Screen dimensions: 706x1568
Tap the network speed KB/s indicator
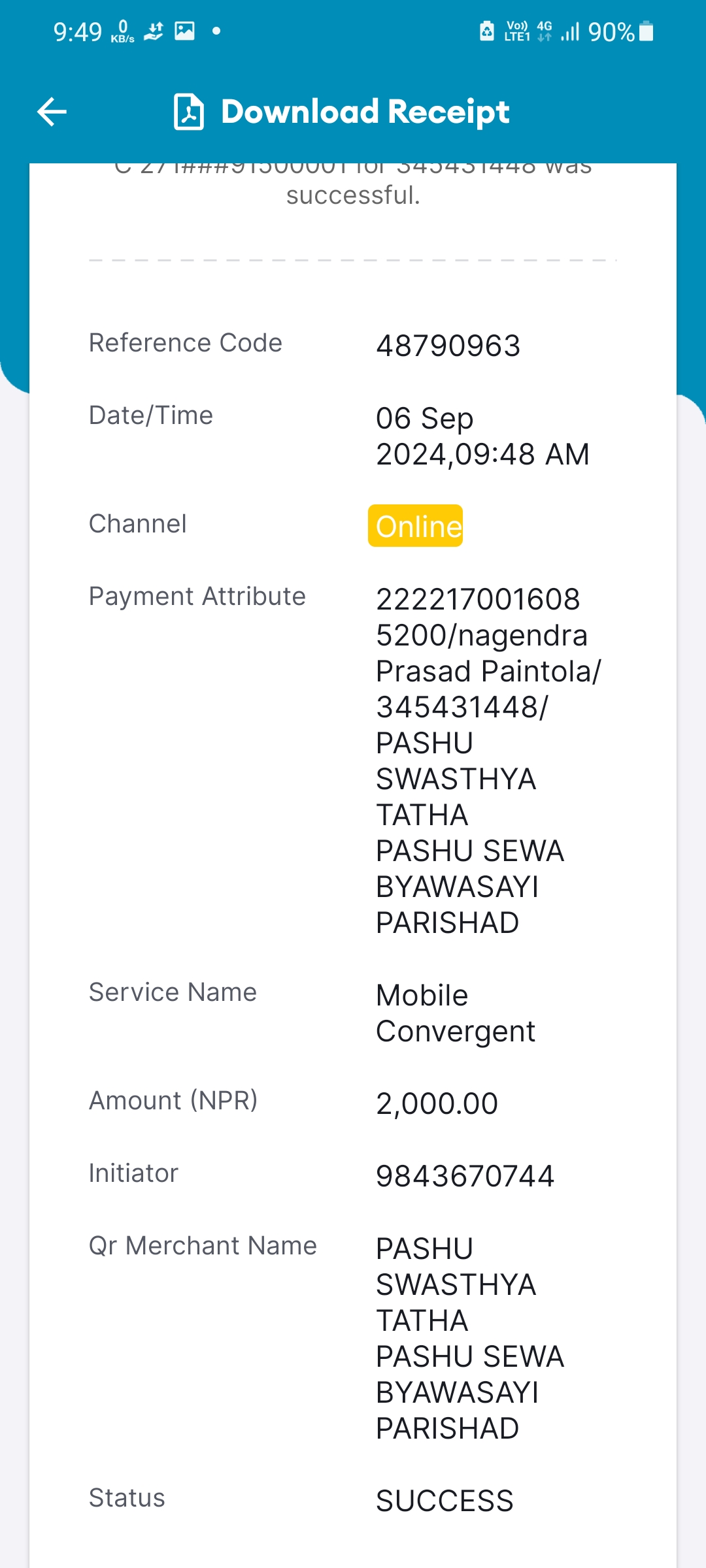(122, 31)
